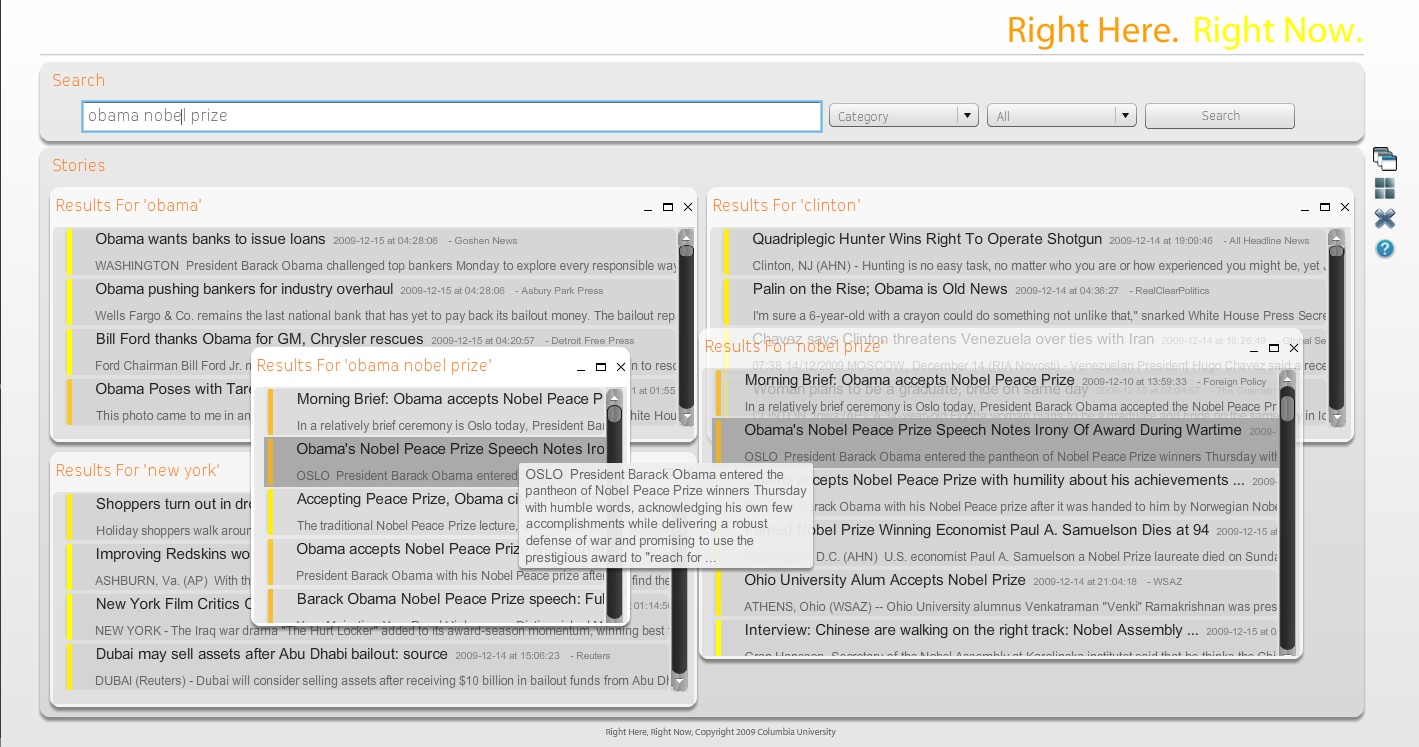
Task: Click 'All Headline News' source label
Action: click(1265, 241)
